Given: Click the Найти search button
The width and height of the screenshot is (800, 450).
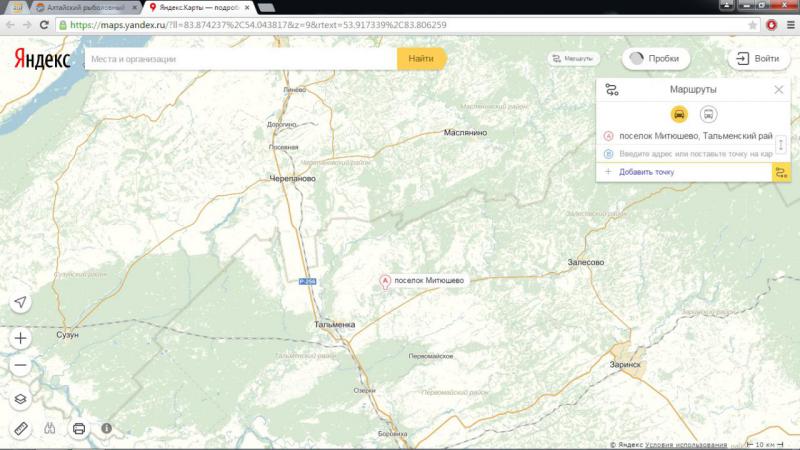Looking at the screenshot, I should (421, 59).
